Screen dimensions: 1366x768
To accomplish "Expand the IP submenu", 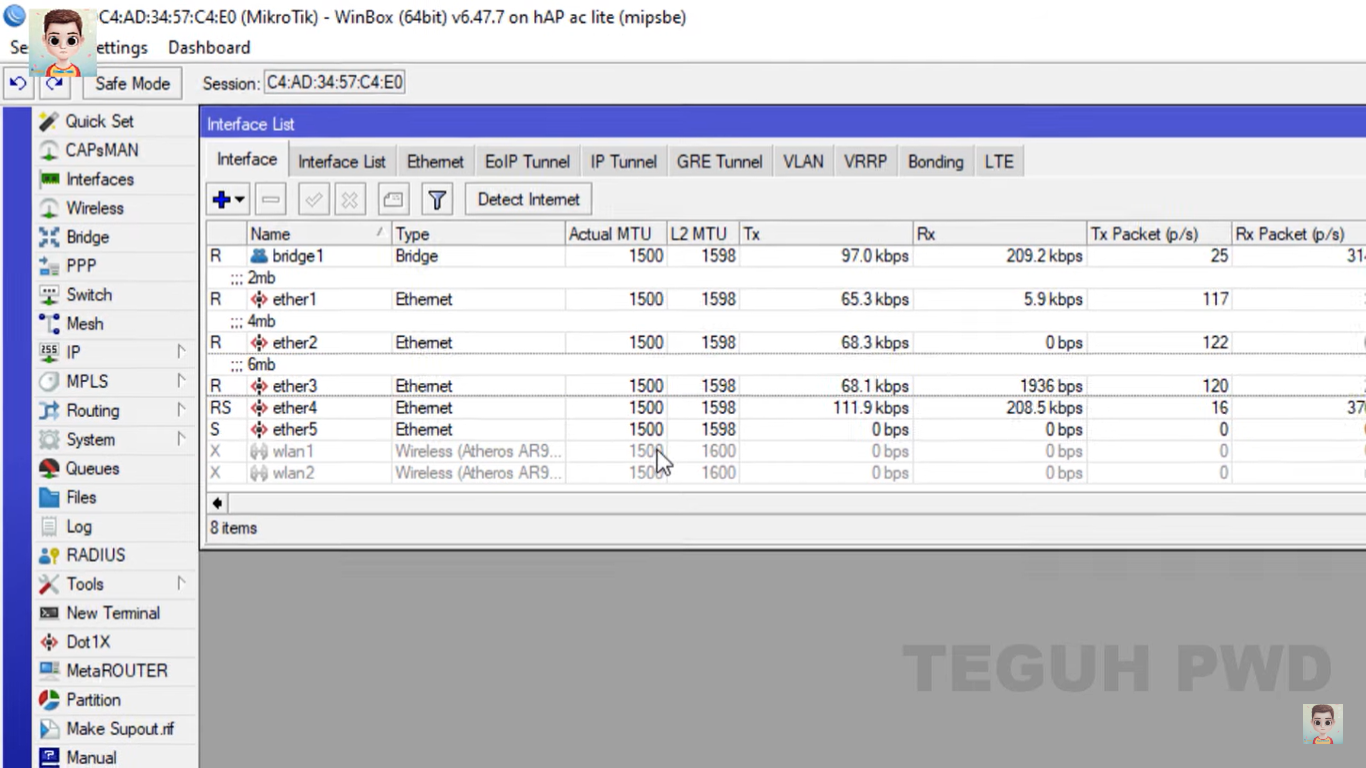I will [x=181, y=352].
